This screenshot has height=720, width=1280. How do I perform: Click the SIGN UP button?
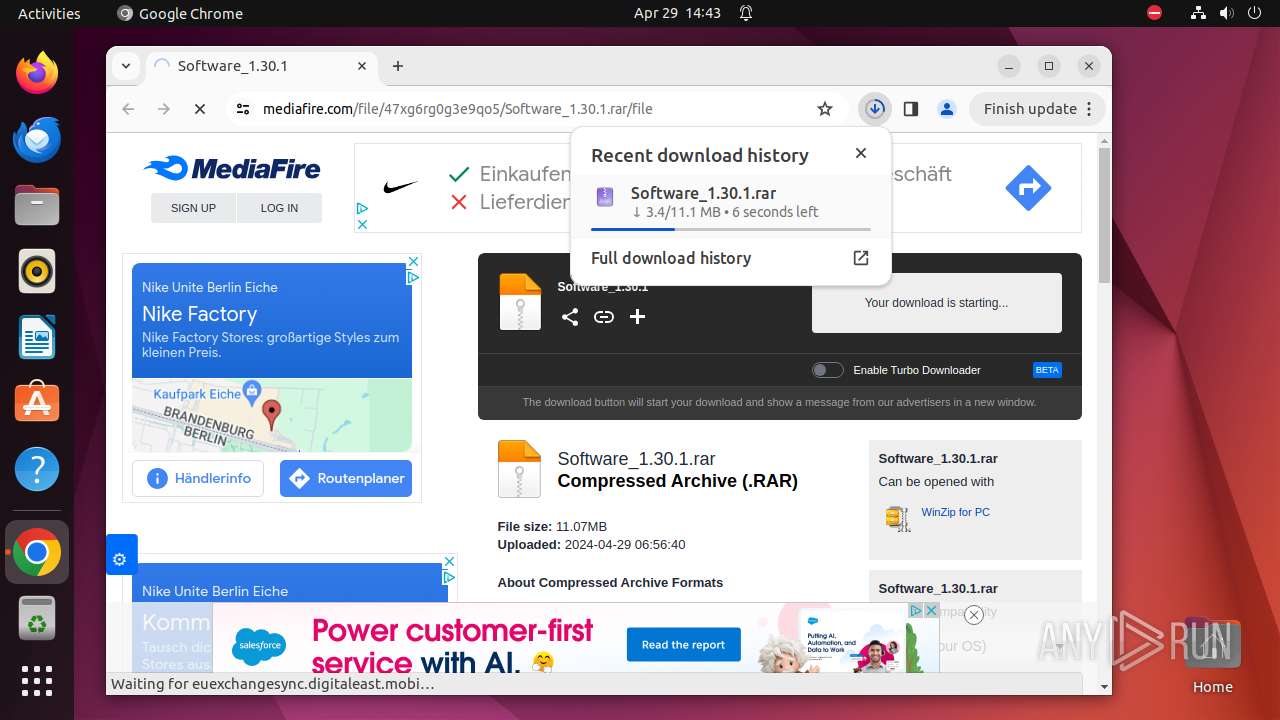coord(193,208)
